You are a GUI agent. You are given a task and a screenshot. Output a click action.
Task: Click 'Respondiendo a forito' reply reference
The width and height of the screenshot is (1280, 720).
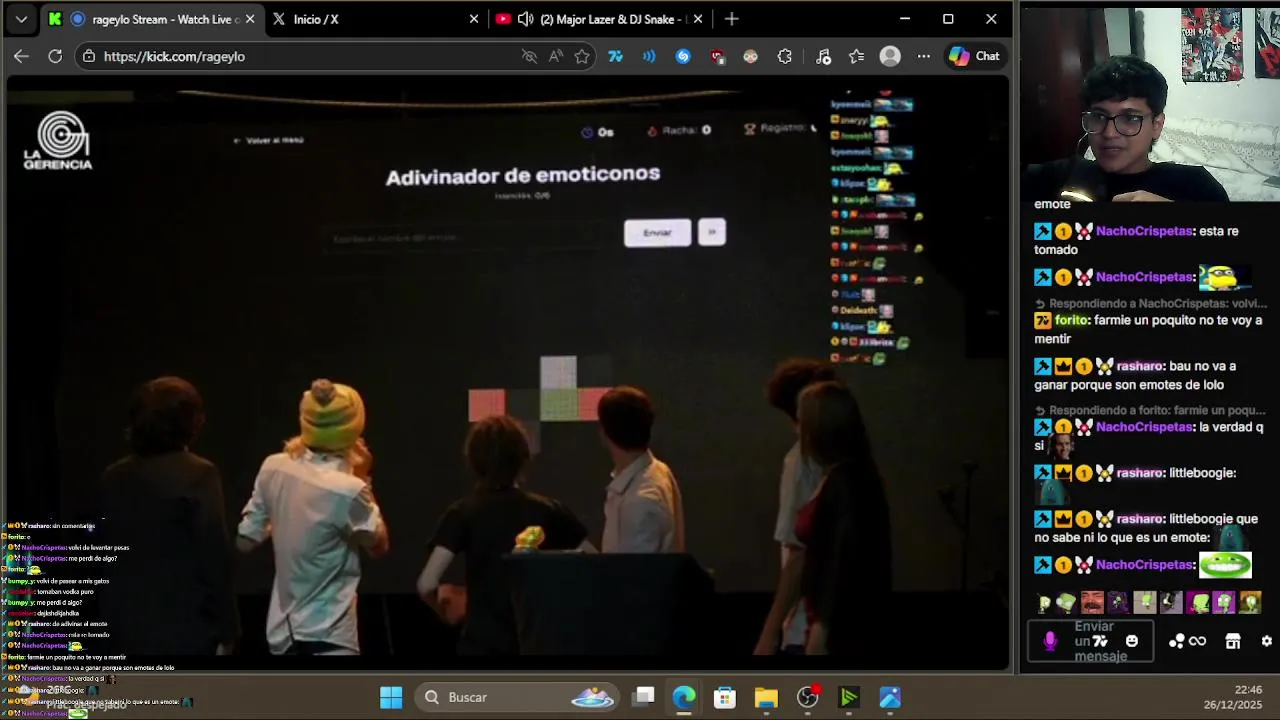click(x=1150, y=410)
